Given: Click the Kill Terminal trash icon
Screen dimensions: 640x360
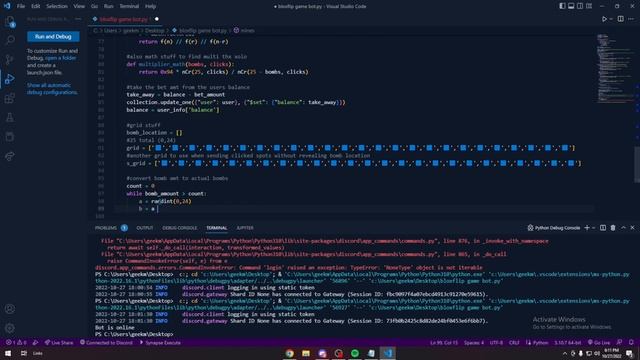Looking at the screenshot, I should point(613,228).
